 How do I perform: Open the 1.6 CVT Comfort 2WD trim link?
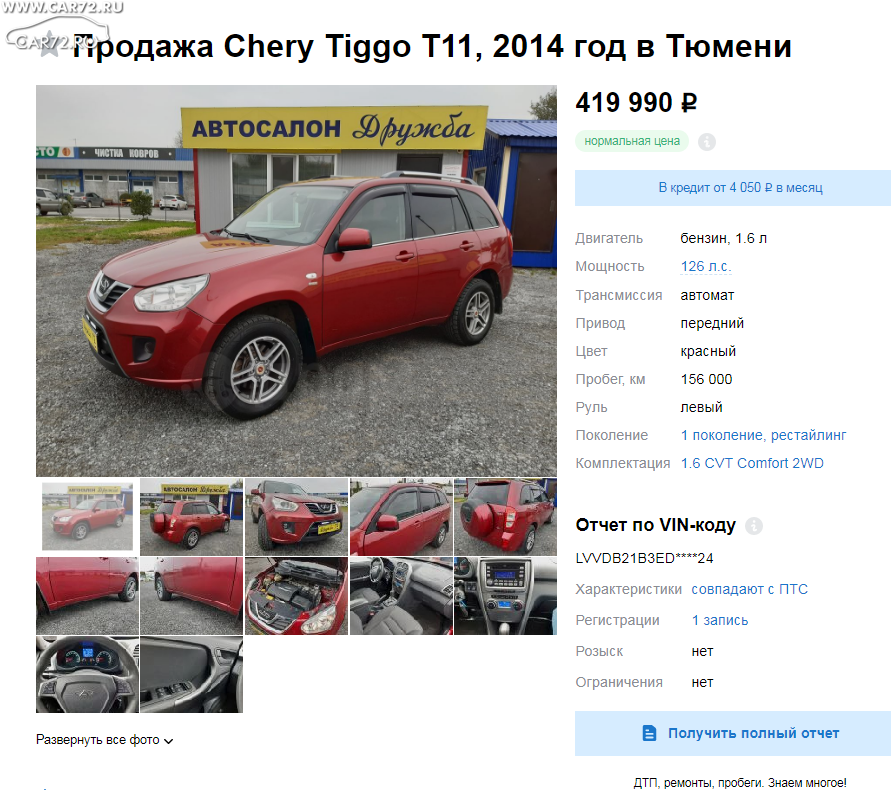(752, 463)
